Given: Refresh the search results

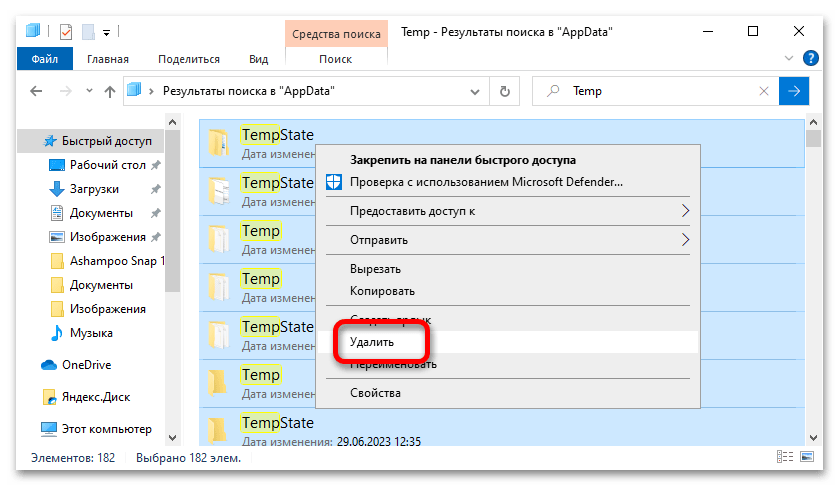Looking at the screenshot, I should tap(505, 92).
